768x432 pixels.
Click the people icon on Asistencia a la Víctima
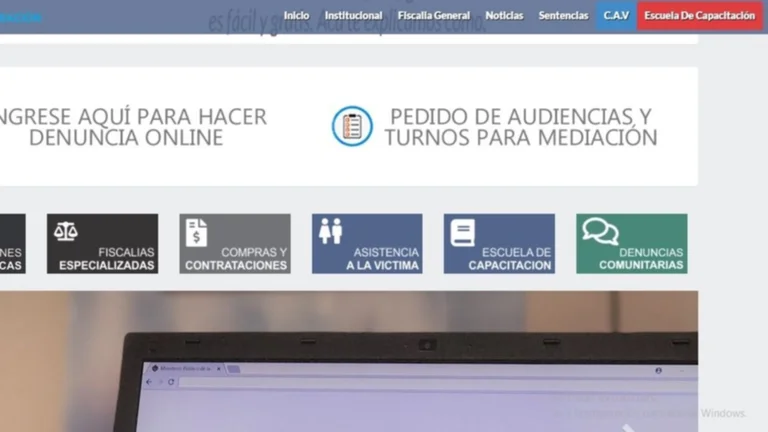coord(330,231)
